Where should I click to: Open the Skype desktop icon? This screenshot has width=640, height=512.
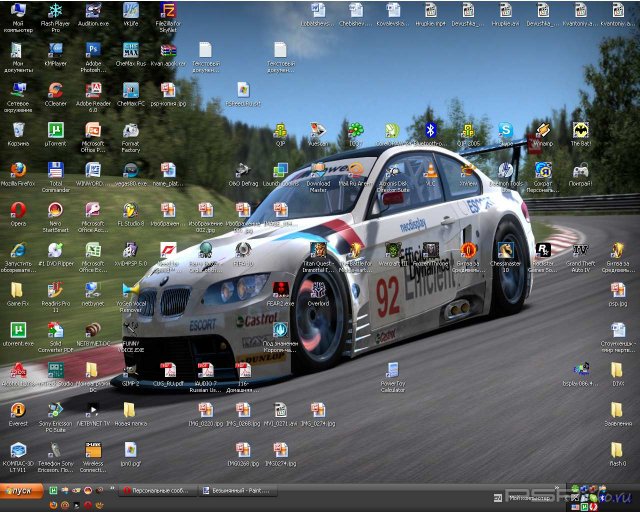(x=506, y=130)
